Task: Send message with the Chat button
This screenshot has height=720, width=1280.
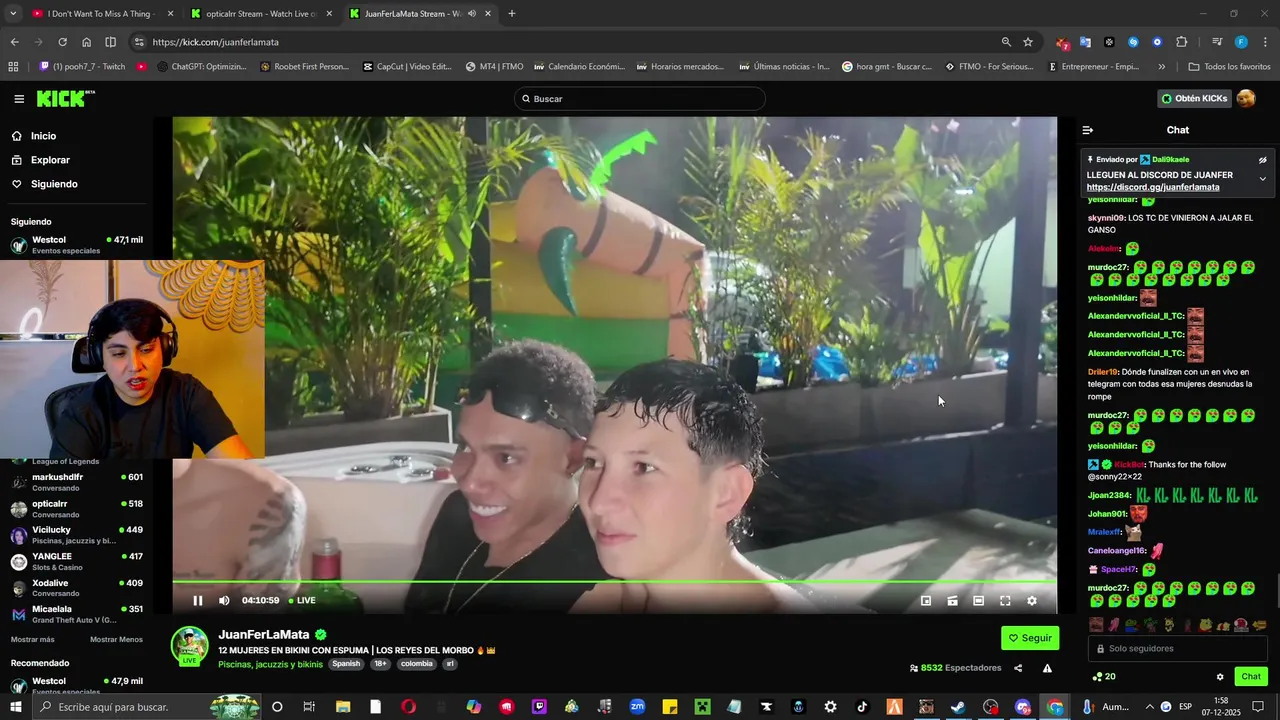Action: (x=1251, y=677)
